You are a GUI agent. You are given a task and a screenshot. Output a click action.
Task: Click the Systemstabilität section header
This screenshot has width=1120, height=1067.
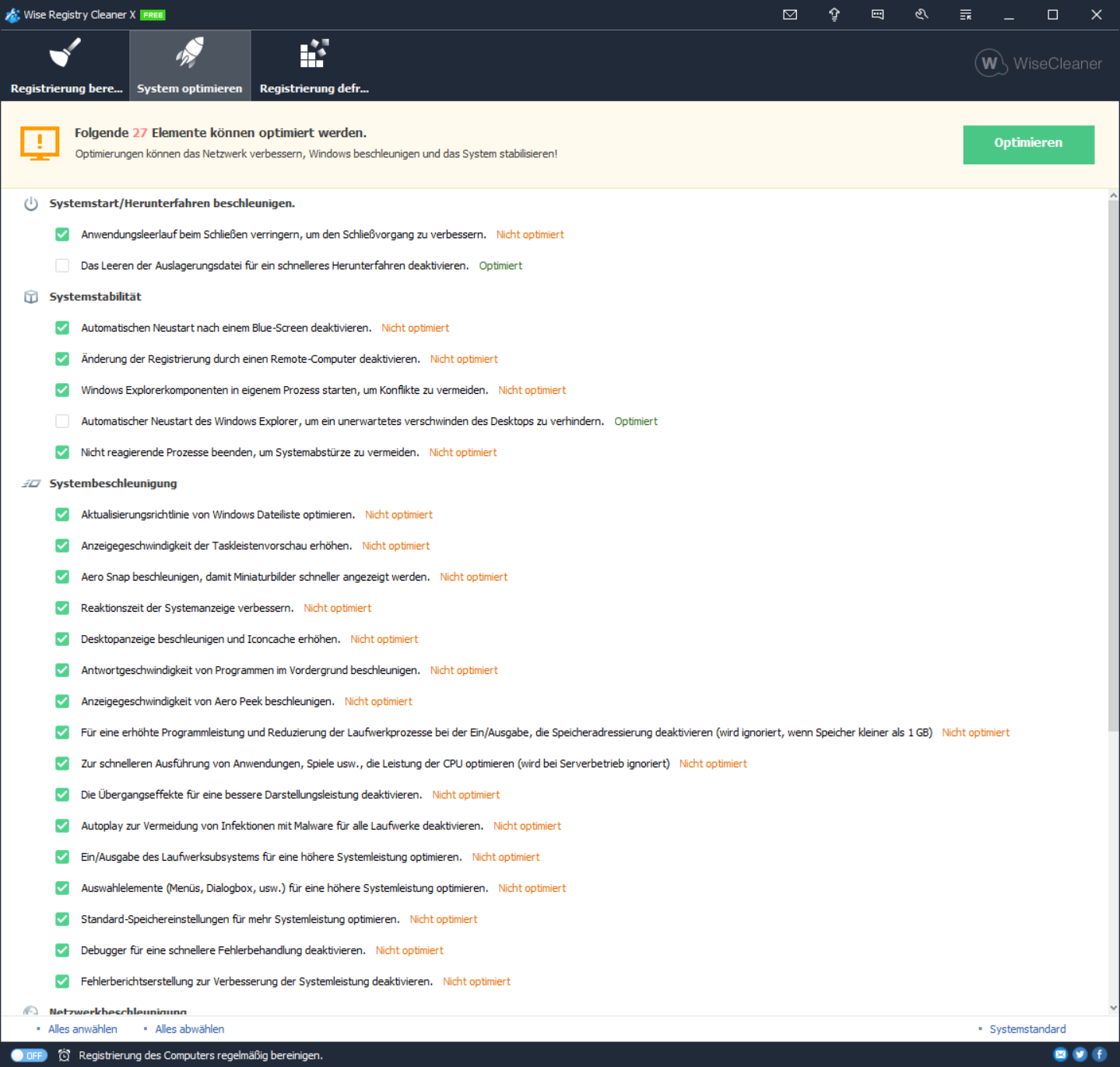(x=95, y=297)
